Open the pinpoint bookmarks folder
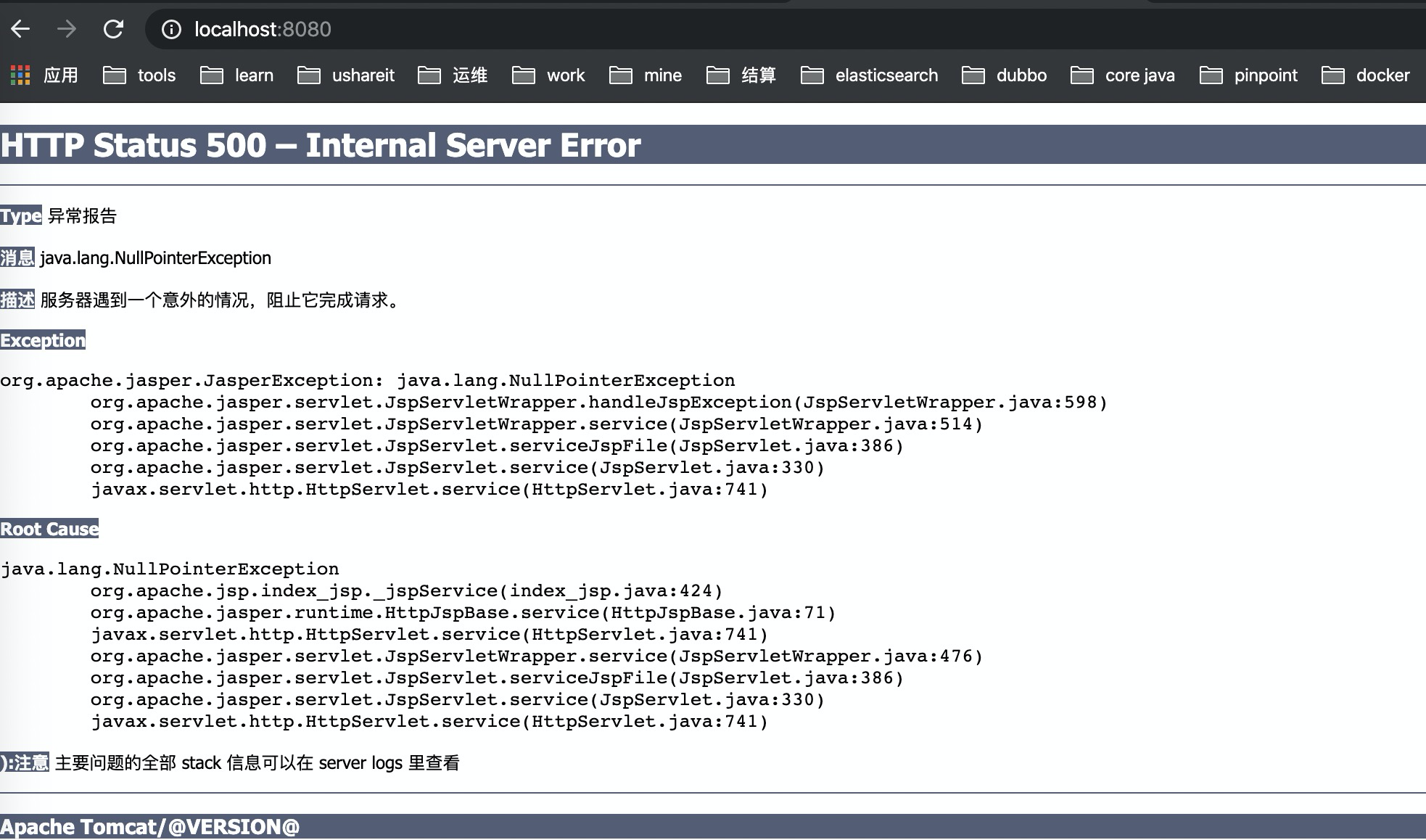1426x840 pixels. (1265, 75)
